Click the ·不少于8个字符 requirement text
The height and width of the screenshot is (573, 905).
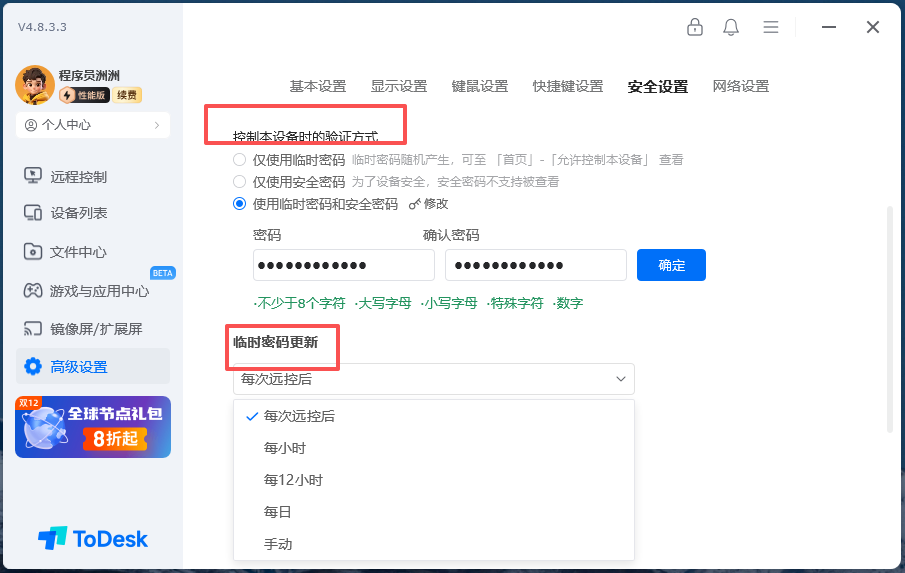[x=300, y=303]
